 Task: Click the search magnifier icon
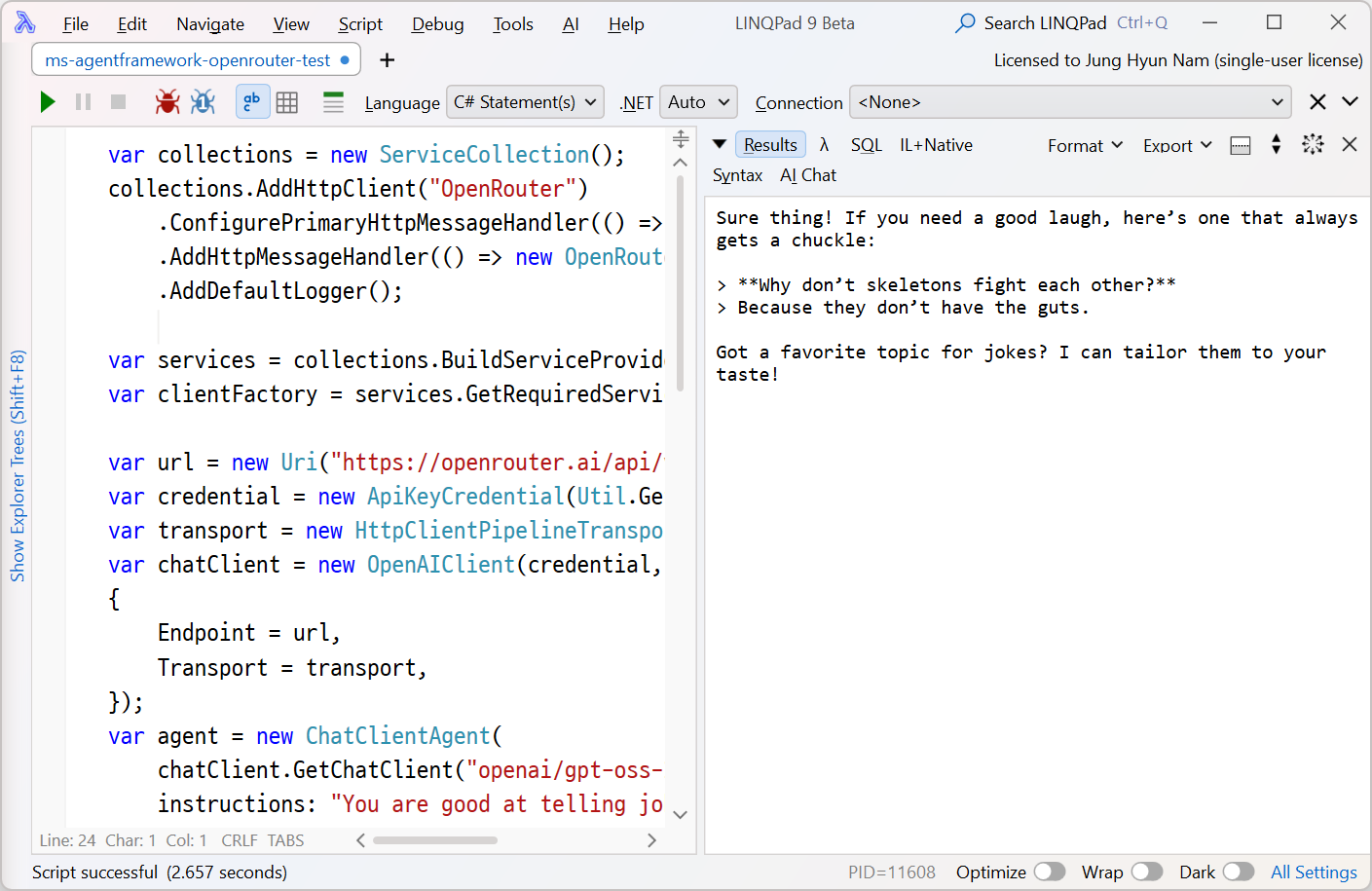pyautogui.click(x=965, y=23)
